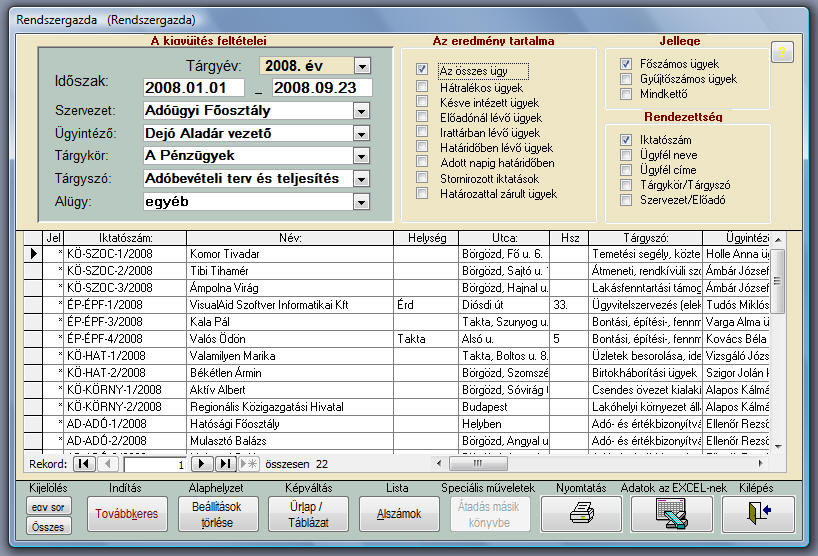Click street cell Diósdi út
The width and height of the screenshot is (818, 556).
(504, 305)
